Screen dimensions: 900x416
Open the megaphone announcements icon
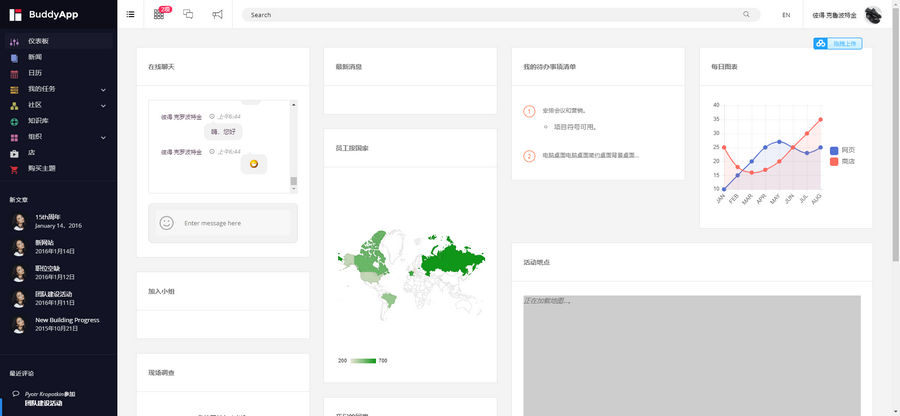(217, 14)
